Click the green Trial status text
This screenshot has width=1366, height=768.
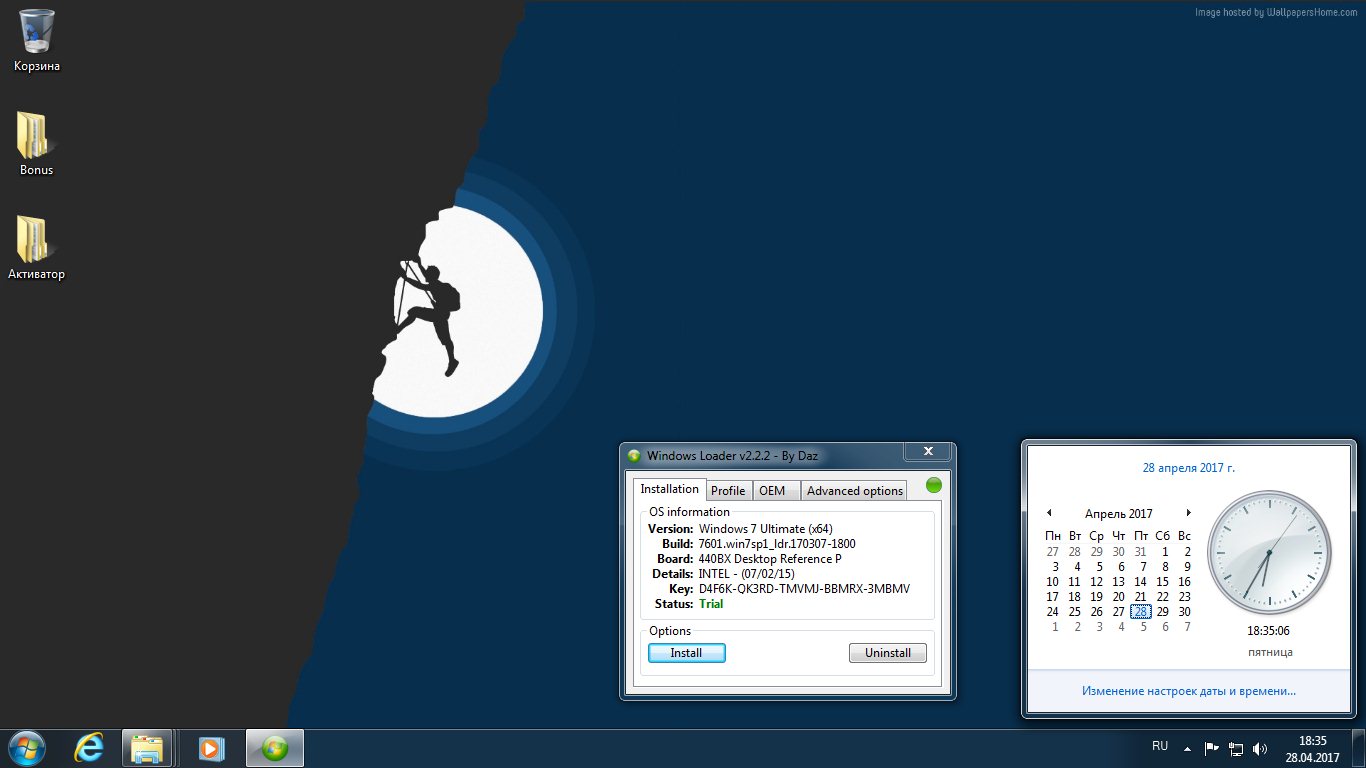click(x=711, y=604)
